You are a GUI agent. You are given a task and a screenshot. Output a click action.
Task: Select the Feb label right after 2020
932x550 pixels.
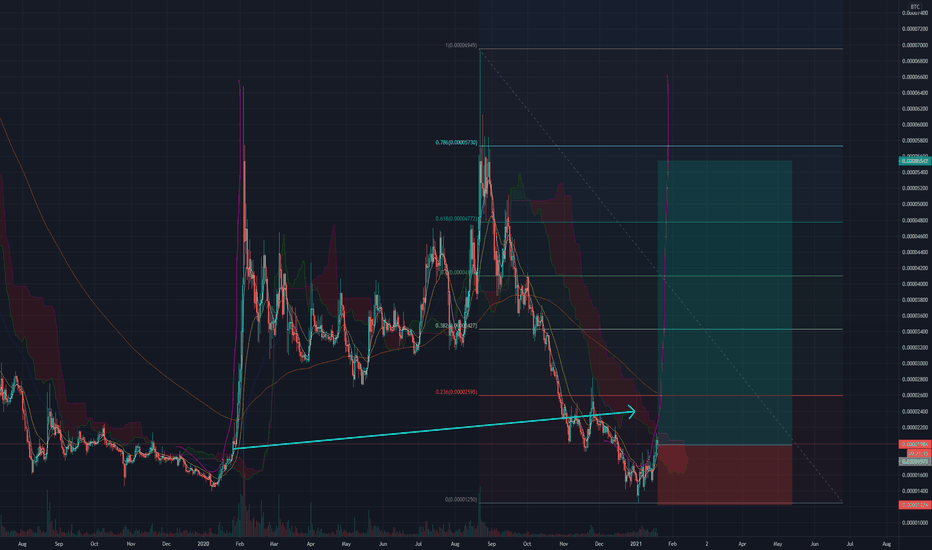pyautogui.click(x=239, y=544)
